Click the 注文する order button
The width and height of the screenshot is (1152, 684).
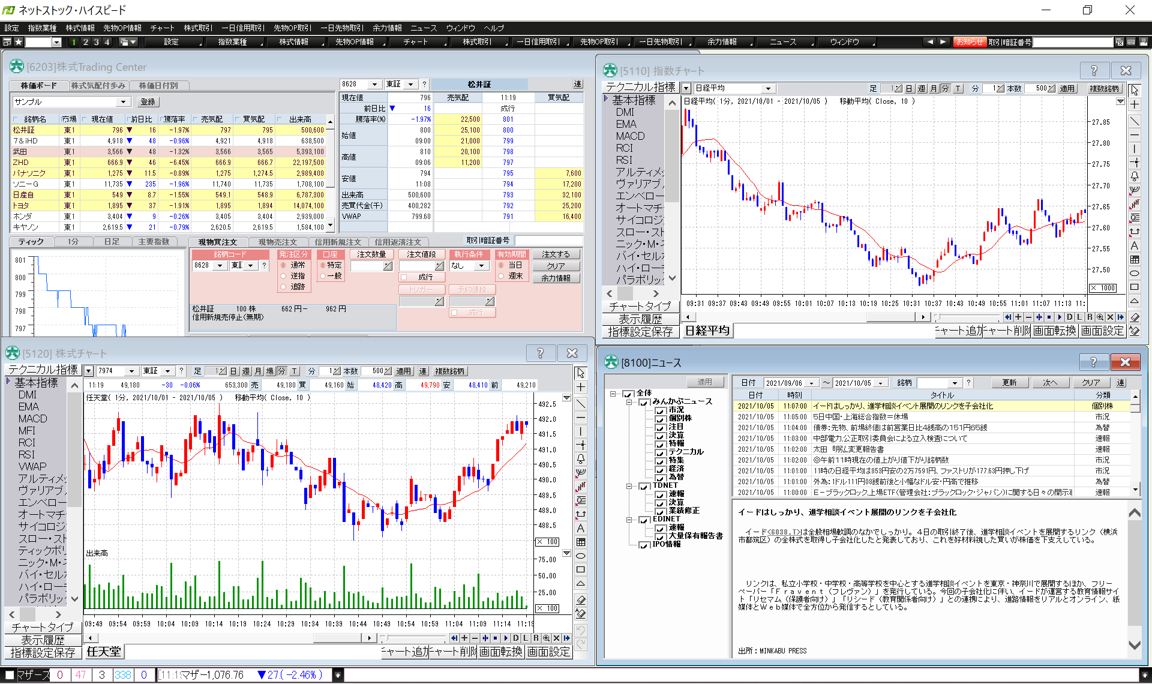[555, 254]
